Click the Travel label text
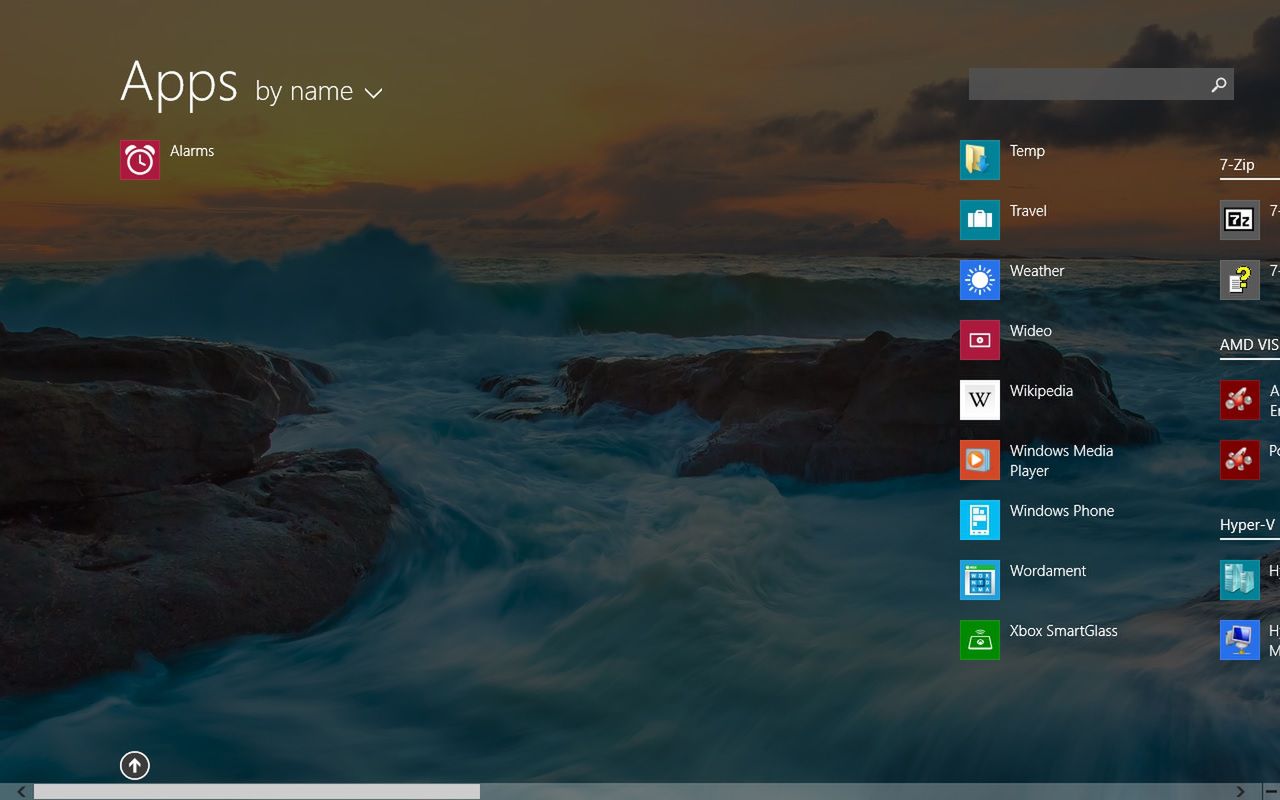The width and height of the screenshot is (1280, 800). (1028, 211)
